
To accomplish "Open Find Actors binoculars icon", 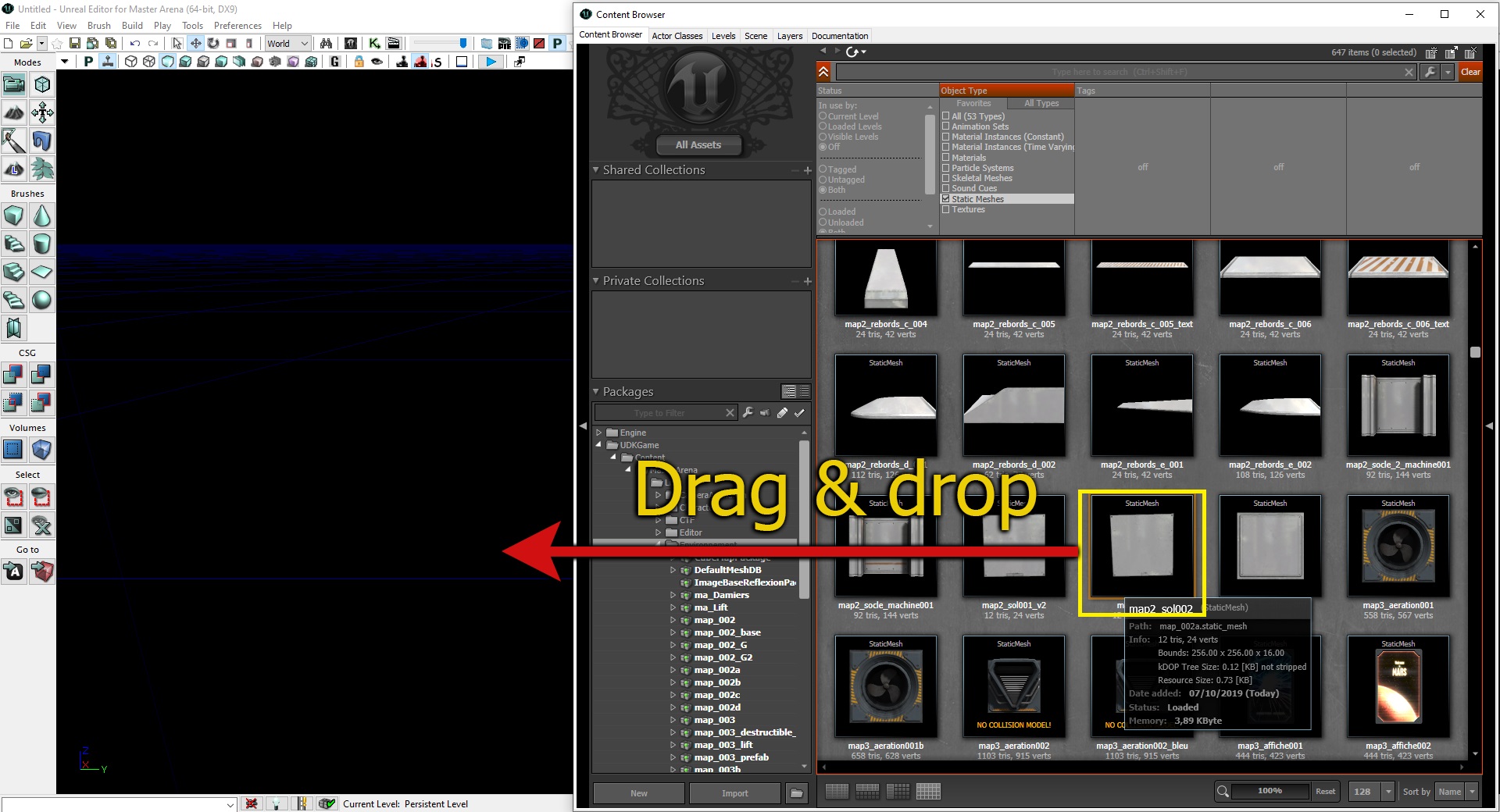I will [326, 43].
